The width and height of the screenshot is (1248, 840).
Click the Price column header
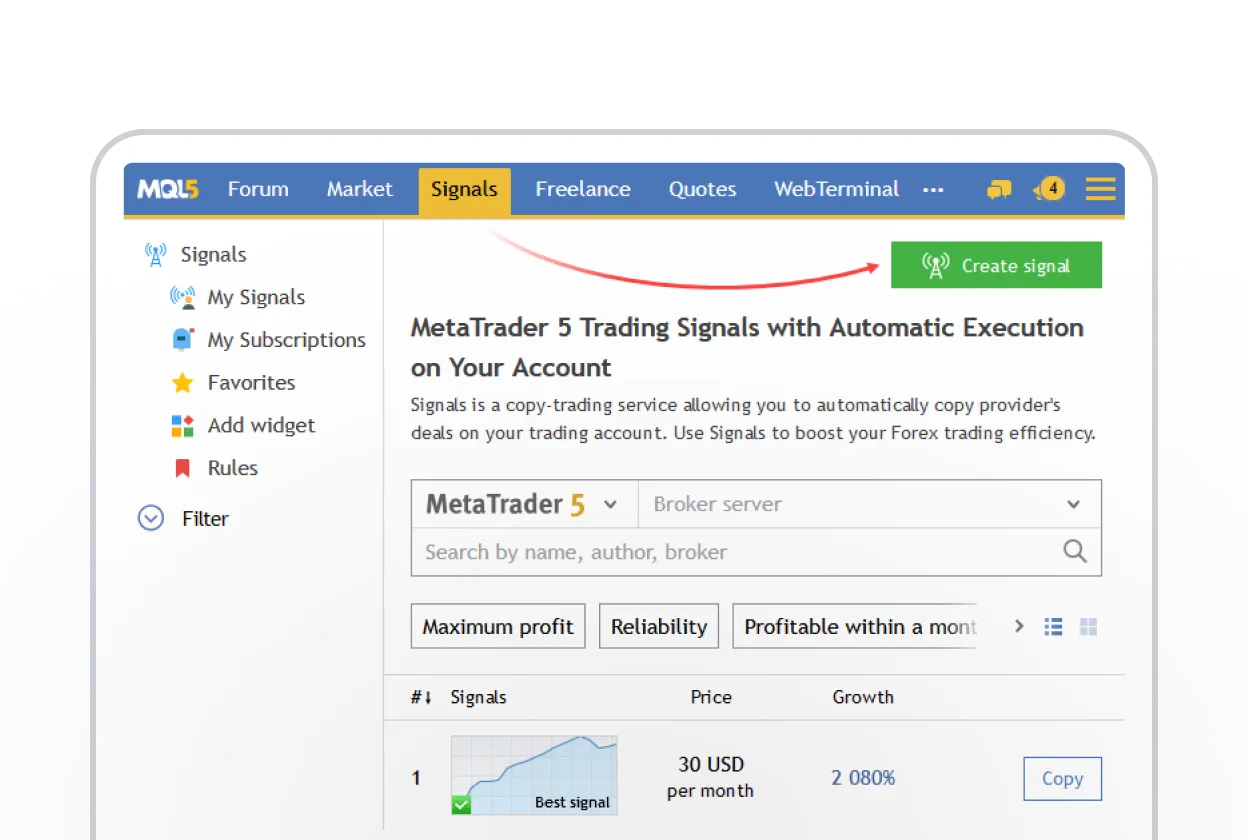(x=711, y=697)
